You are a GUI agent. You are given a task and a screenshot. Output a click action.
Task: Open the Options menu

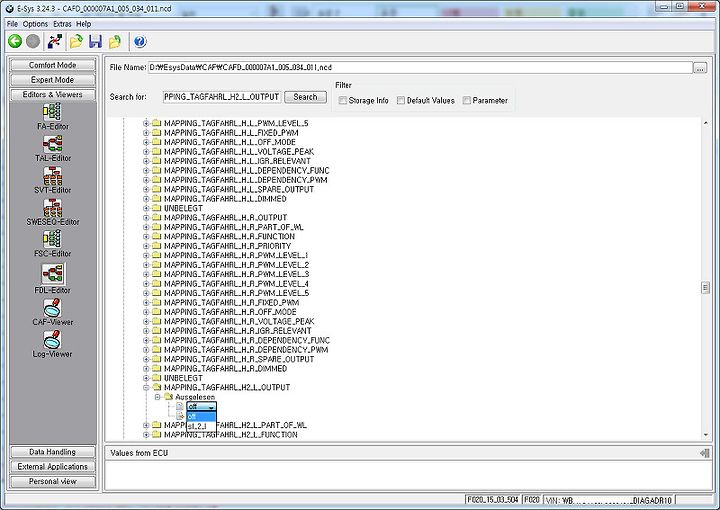pos(35,24)
